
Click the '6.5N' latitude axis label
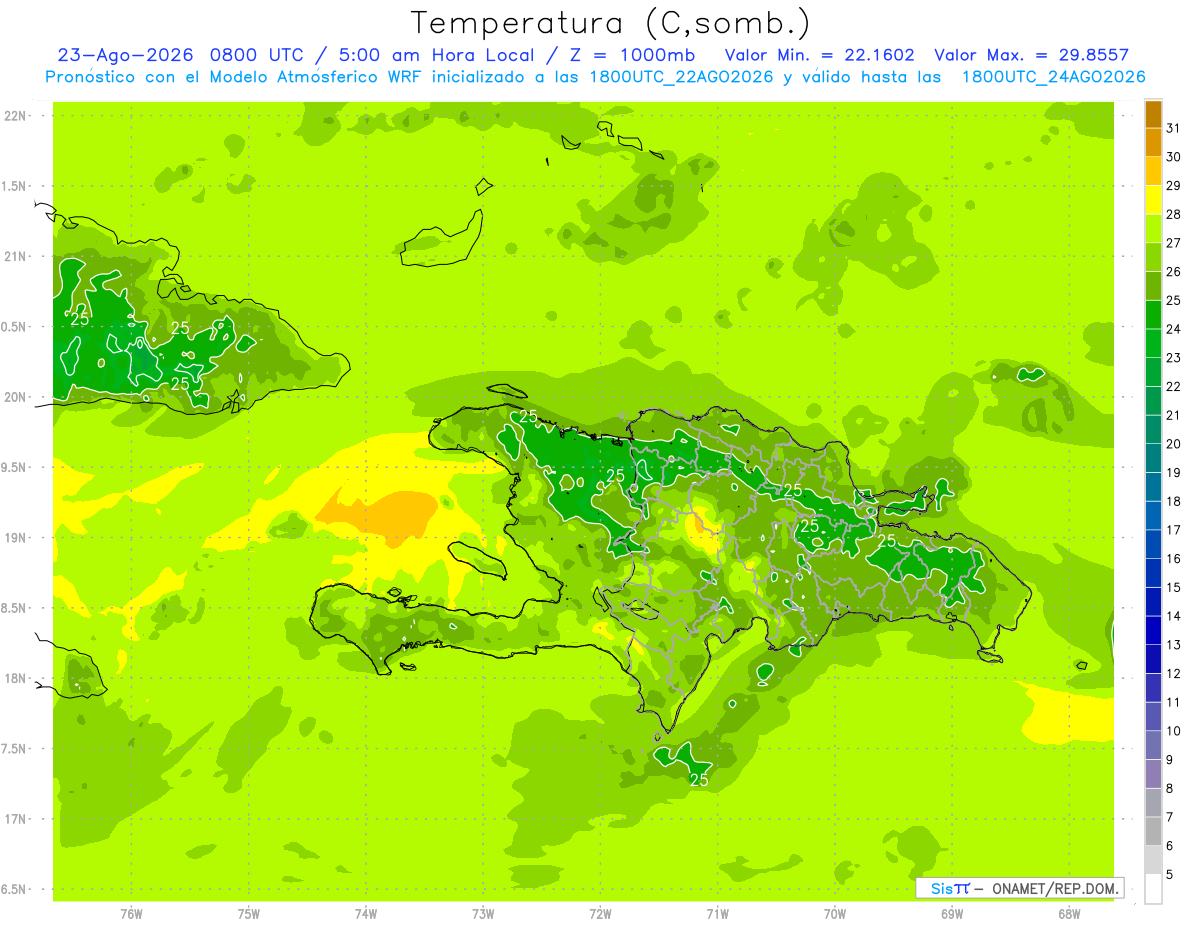coord(14,890)
